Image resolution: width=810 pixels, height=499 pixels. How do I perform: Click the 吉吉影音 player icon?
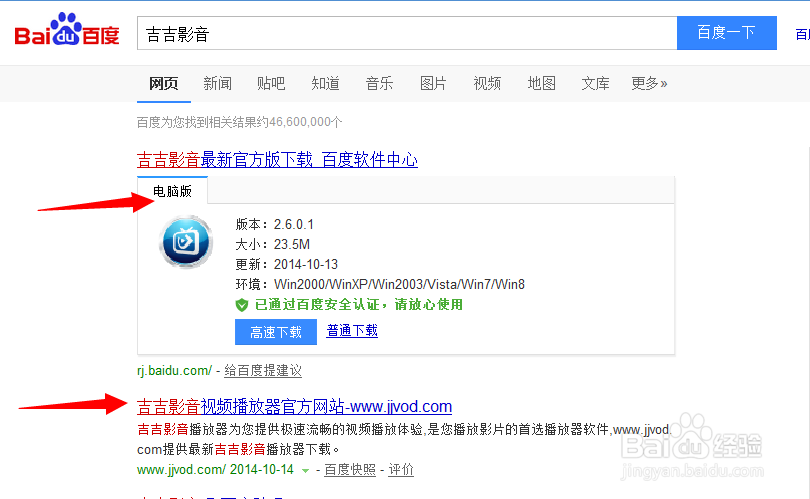tap(186, 241)
